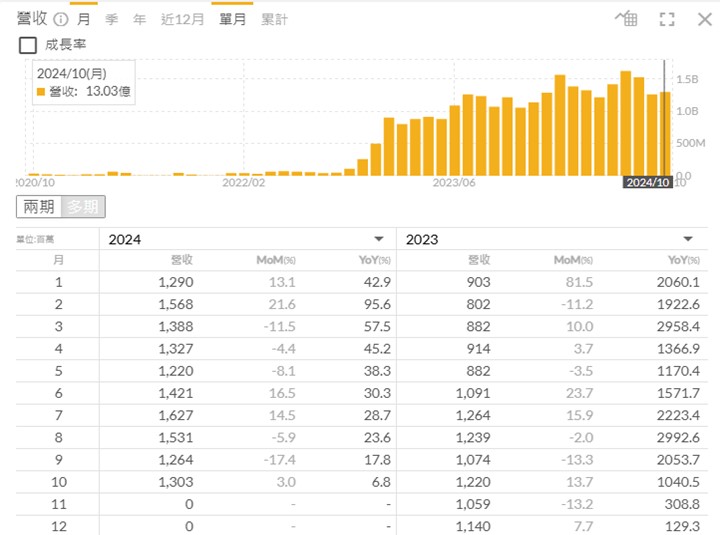The width and height of the screenshot is (720, 535).
Task: Click the 2023 YoY(%) column header
Action: tap(684, 260)
